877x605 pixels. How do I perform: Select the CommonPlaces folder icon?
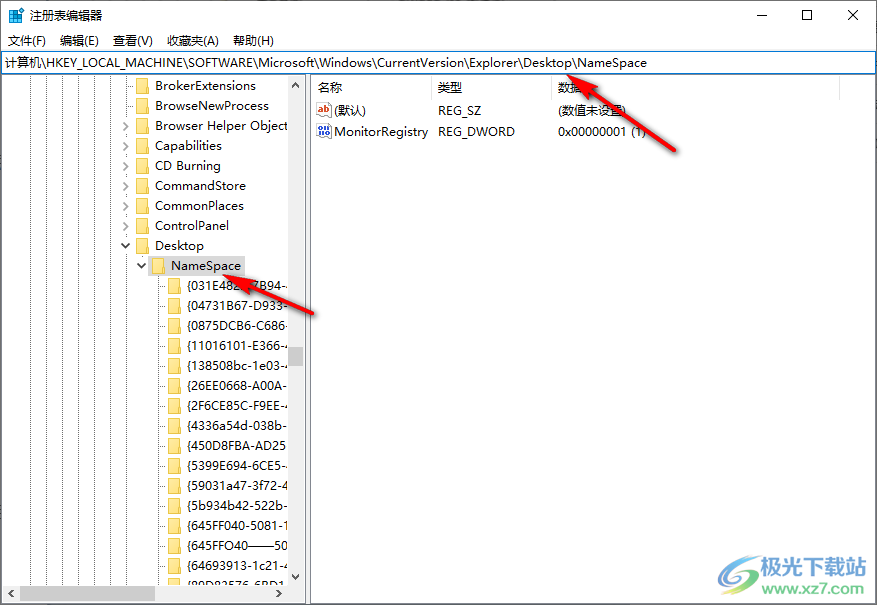click(x=143, y=206)
